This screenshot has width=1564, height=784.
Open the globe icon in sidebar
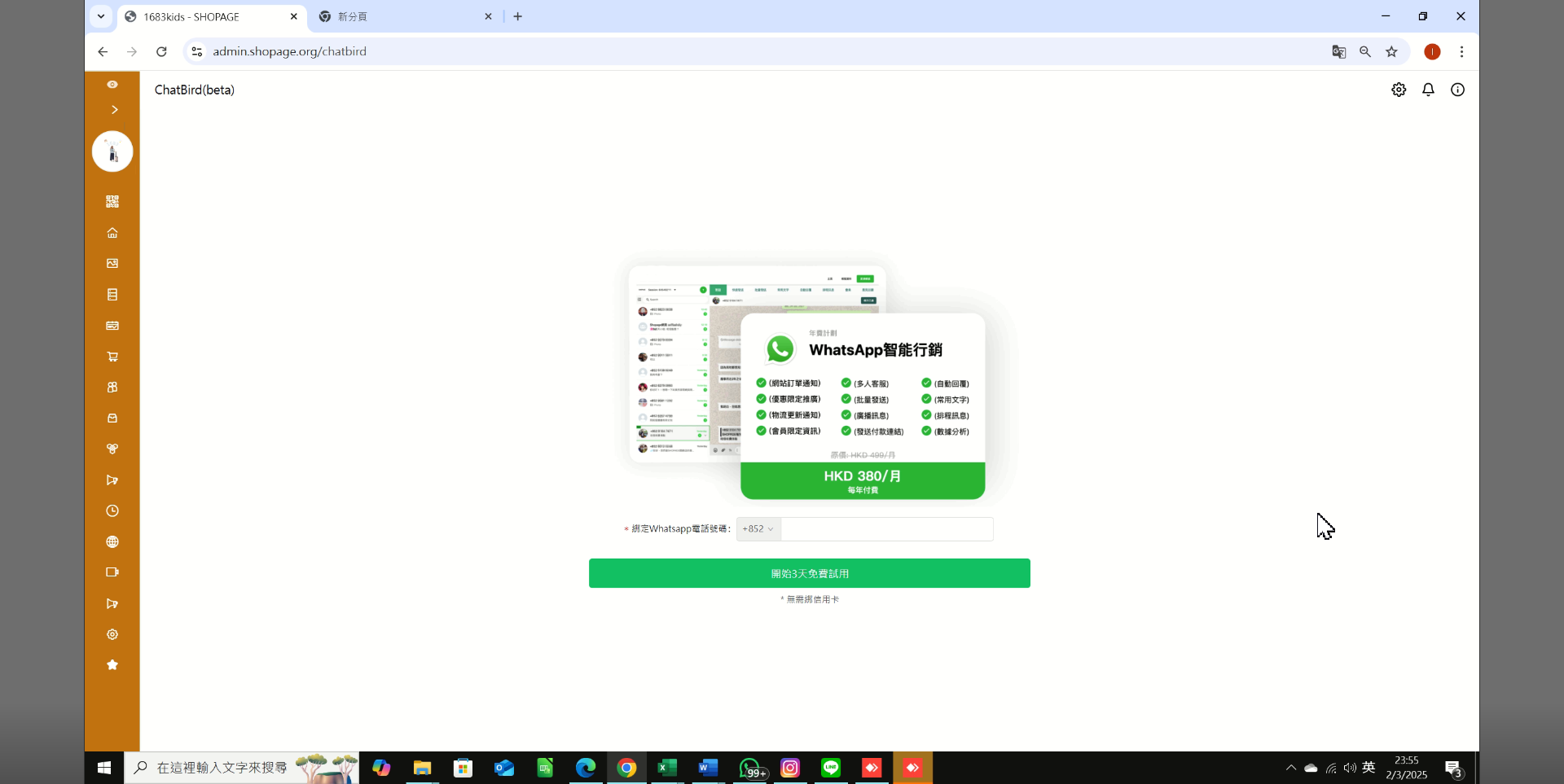coord(112,542)
